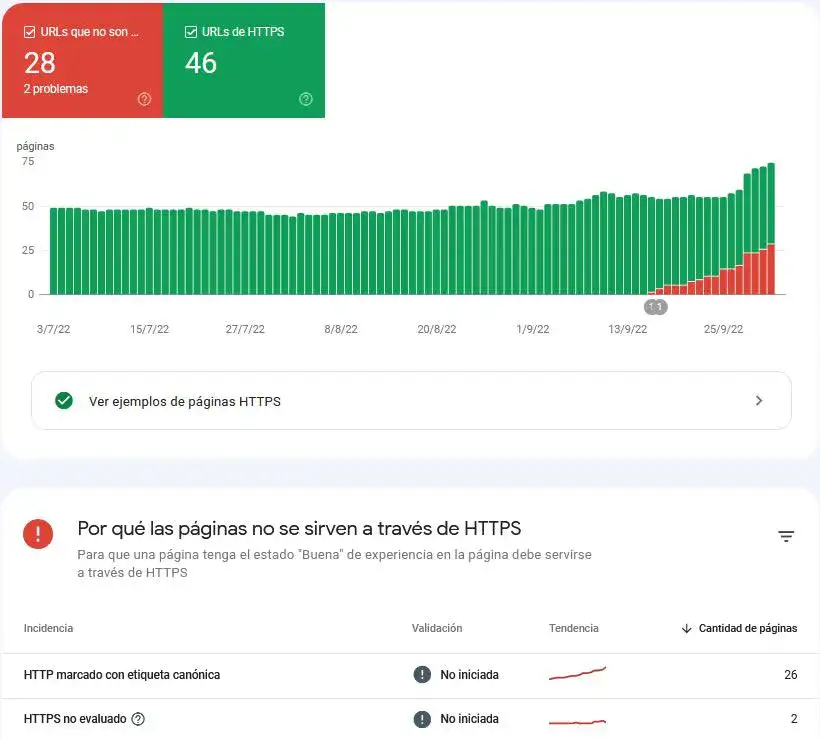Screen dimensions: 820x740
Task: Click status icon in 'HTTPS no evaluado' row
Action: point(422,719)
